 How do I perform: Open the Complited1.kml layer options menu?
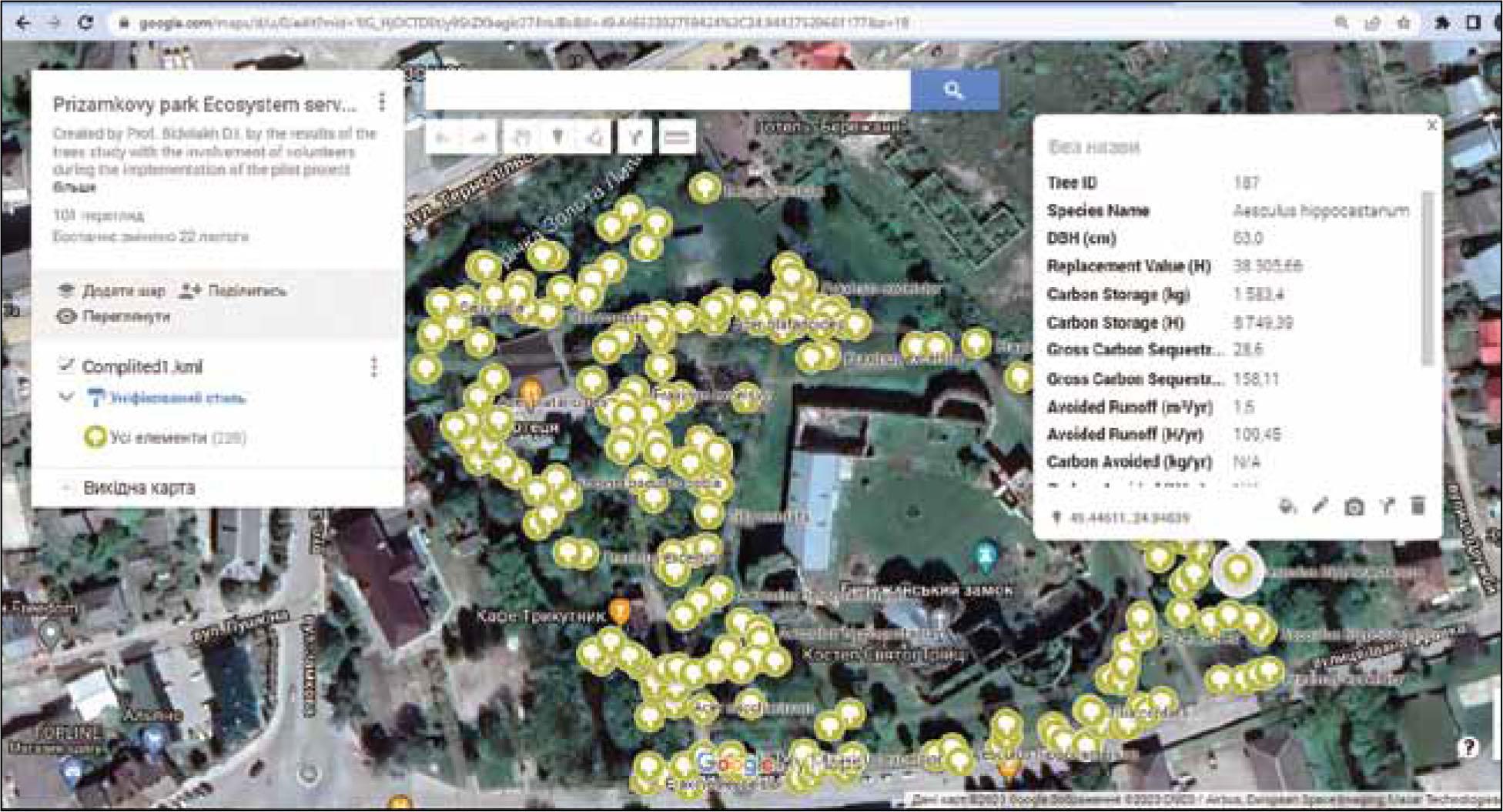pos(374,366)
